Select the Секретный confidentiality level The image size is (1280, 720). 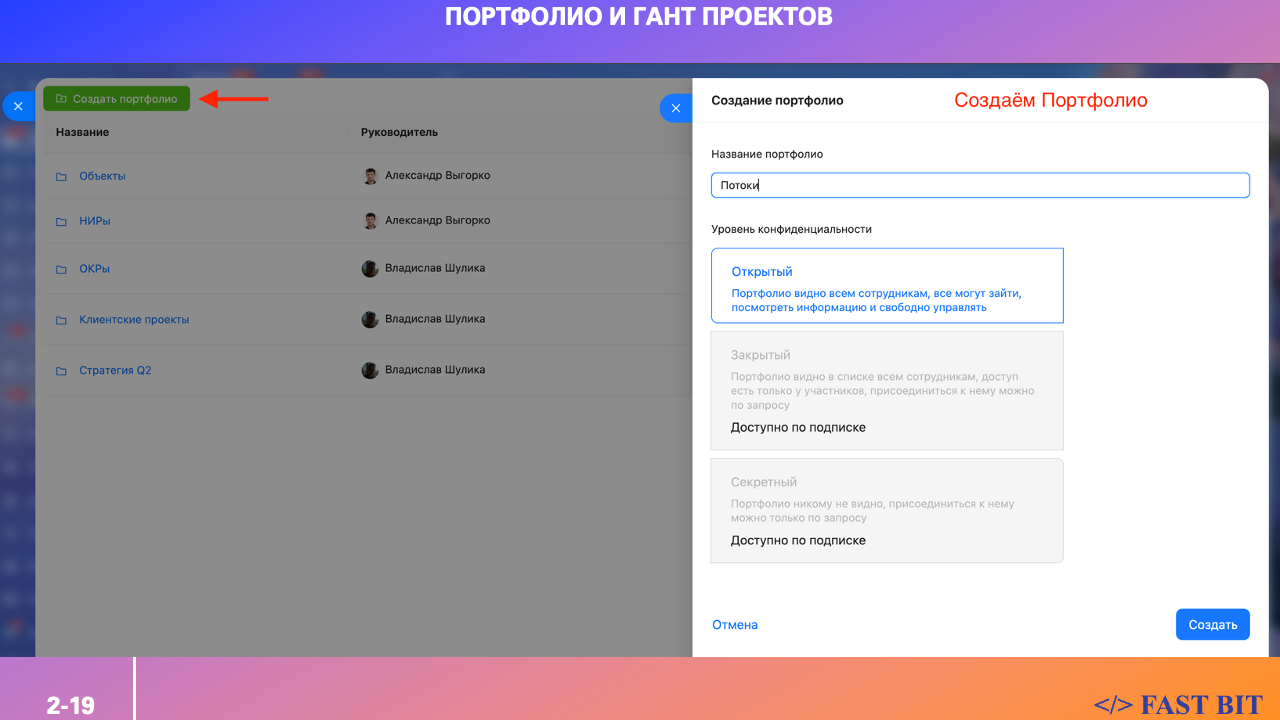(887, 511)
